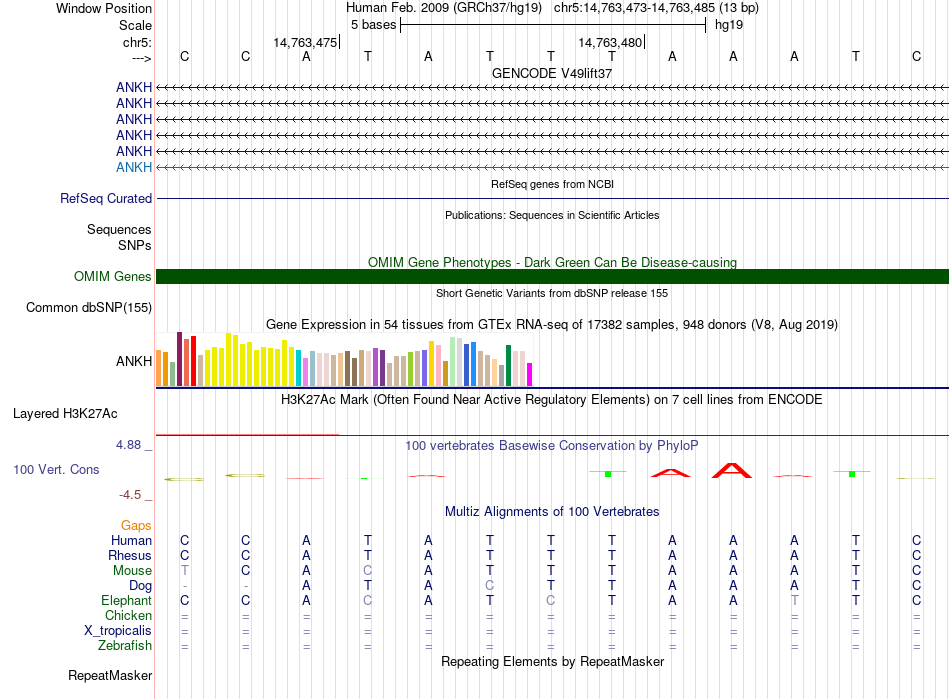
Task: Click the RepeatMasker track label
Action: [109, 676]
